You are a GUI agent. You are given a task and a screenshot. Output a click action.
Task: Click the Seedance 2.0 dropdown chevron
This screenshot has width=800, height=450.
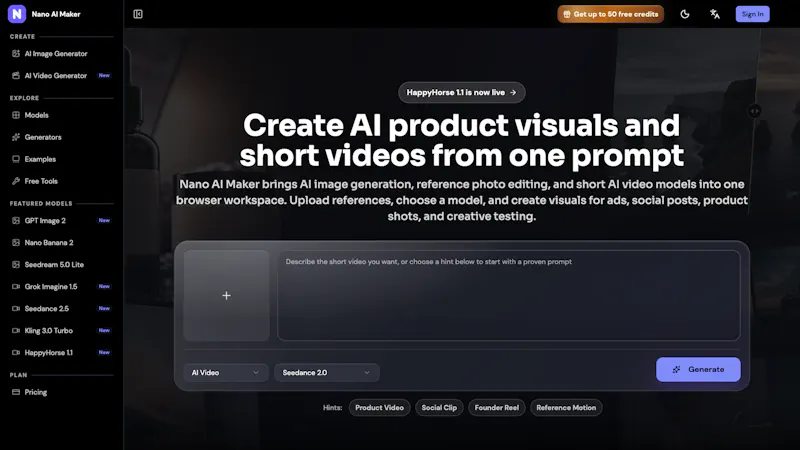click(366, 372)
